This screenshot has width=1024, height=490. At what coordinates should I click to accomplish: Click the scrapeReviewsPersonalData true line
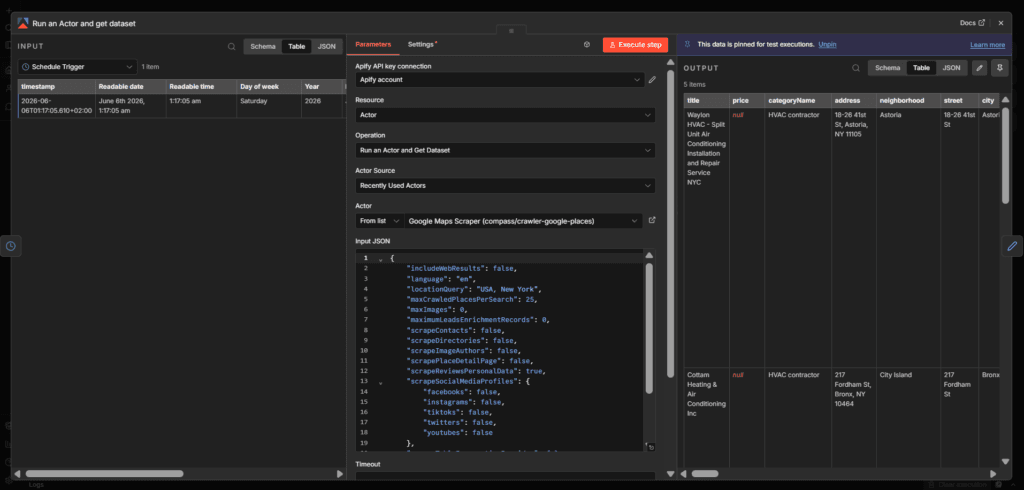click(475, 371)
